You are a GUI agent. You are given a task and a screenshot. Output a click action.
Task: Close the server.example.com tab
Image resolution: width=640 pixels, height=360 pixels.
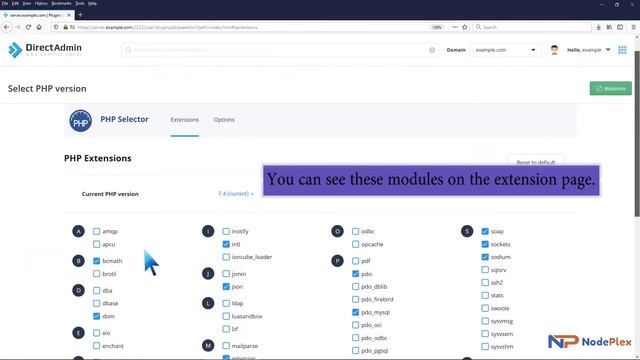click(69, 15)
